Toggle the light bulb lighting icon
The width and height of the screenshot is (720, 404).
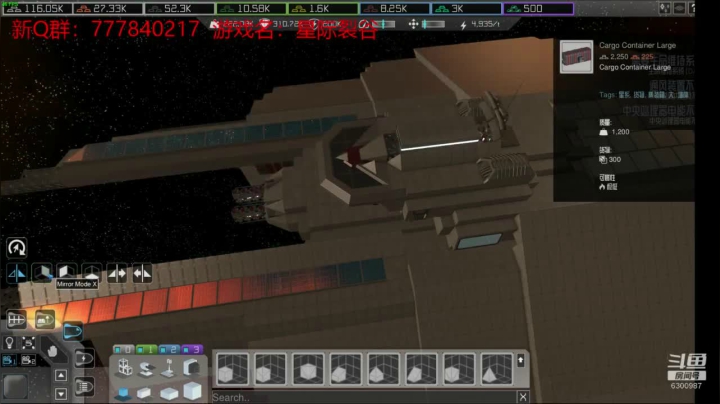tap(9, 342)
